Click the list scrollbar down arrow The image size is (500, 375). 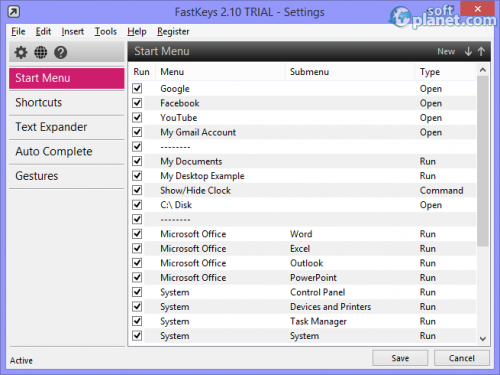[x=482, y=339]
